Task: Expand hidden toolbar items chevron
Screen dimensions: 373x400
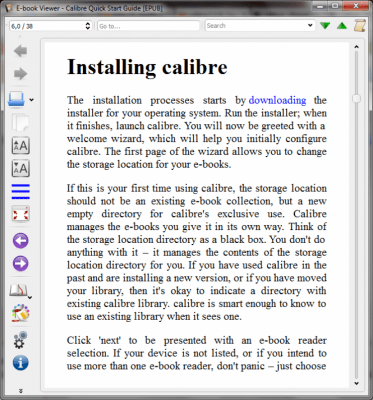Action: pyautogui.click(x=21, y=391)
